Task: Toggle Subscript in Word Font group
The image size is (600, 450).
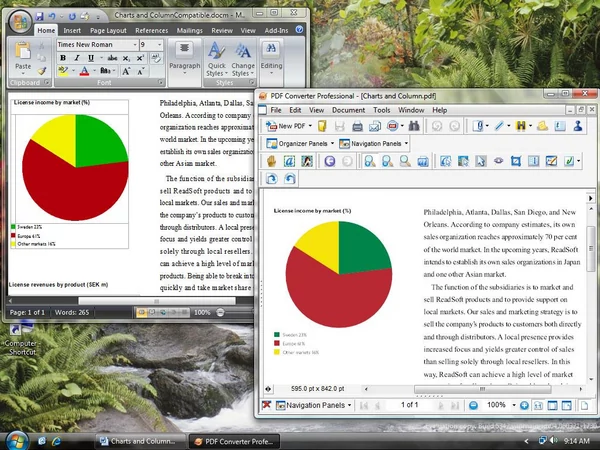Action: (126, 58)
